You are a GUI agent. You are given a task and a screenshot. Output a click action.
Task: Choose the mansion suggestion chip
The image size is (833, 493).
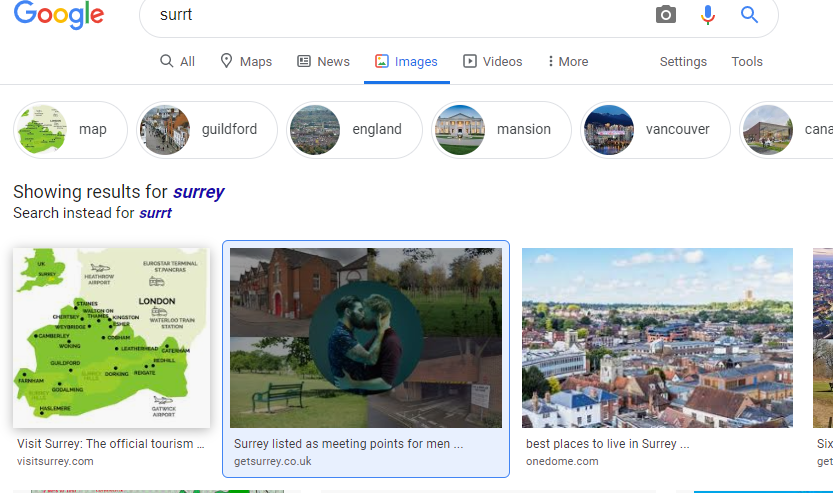point(501,130)
